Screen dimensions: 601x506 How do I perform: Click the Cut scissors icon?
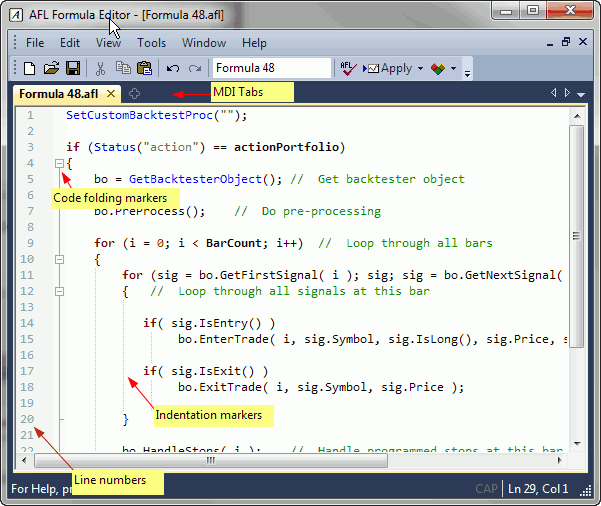click(100, 69)
